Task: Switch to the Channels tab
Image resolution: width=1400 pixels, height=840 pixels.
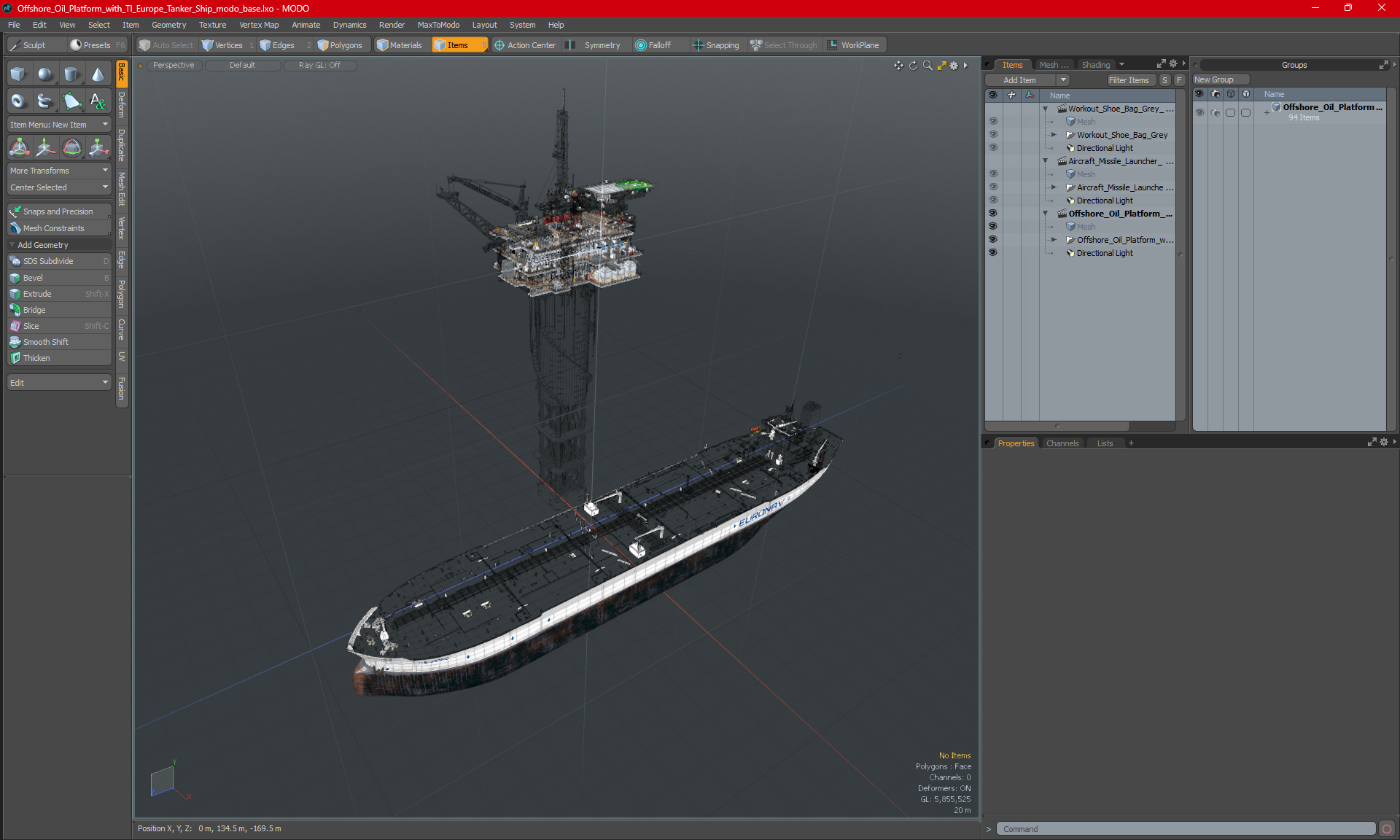Action: click(x=1062, y=443)
